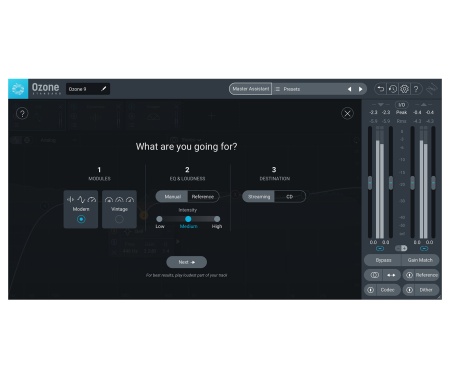The image size is (450, 380).
Task: Click the 'What are you going for?' heading
Action: tap(186, 147)
